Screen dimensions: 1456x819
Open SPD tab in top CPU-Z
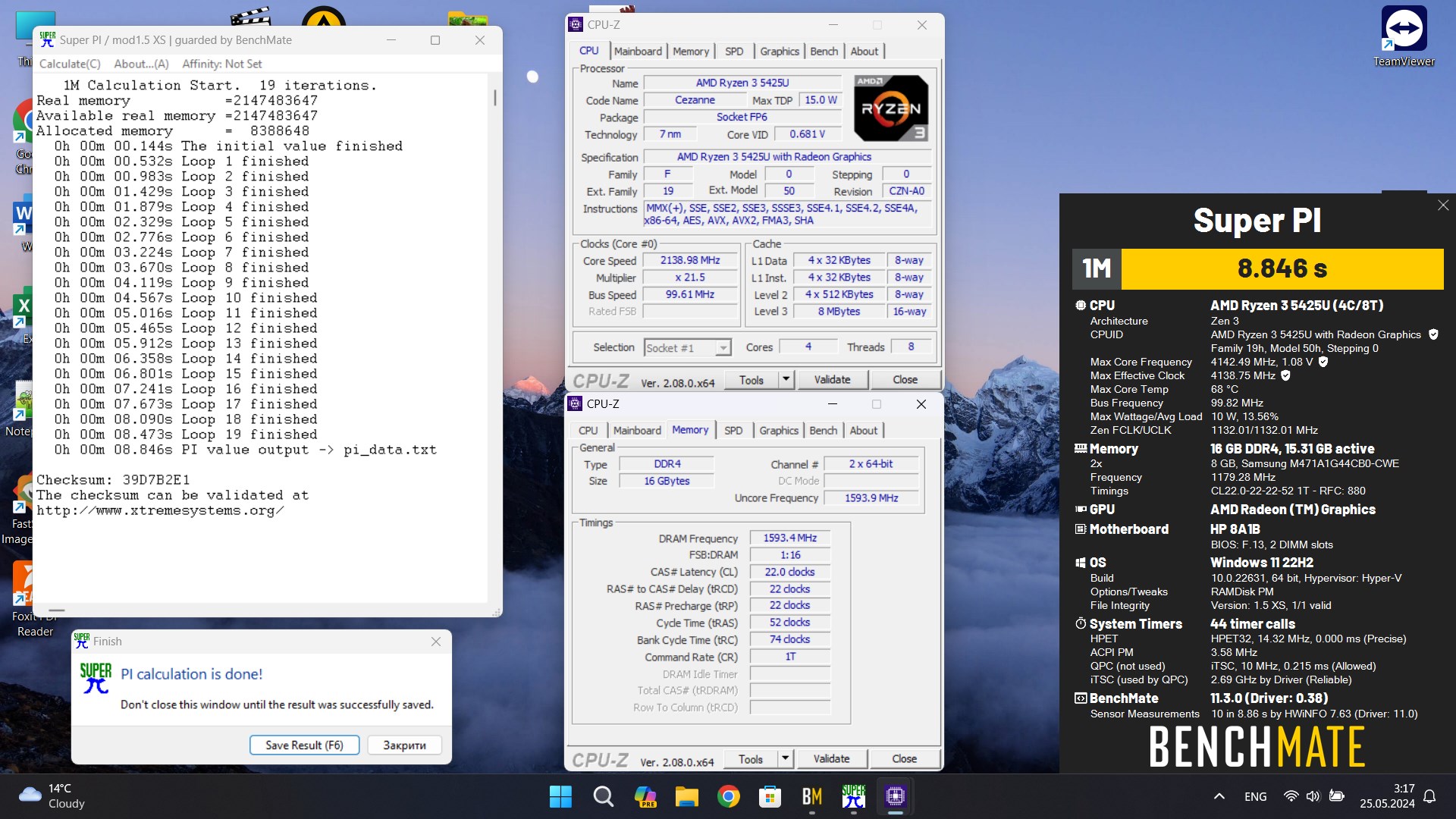click(x=734, y=51)
